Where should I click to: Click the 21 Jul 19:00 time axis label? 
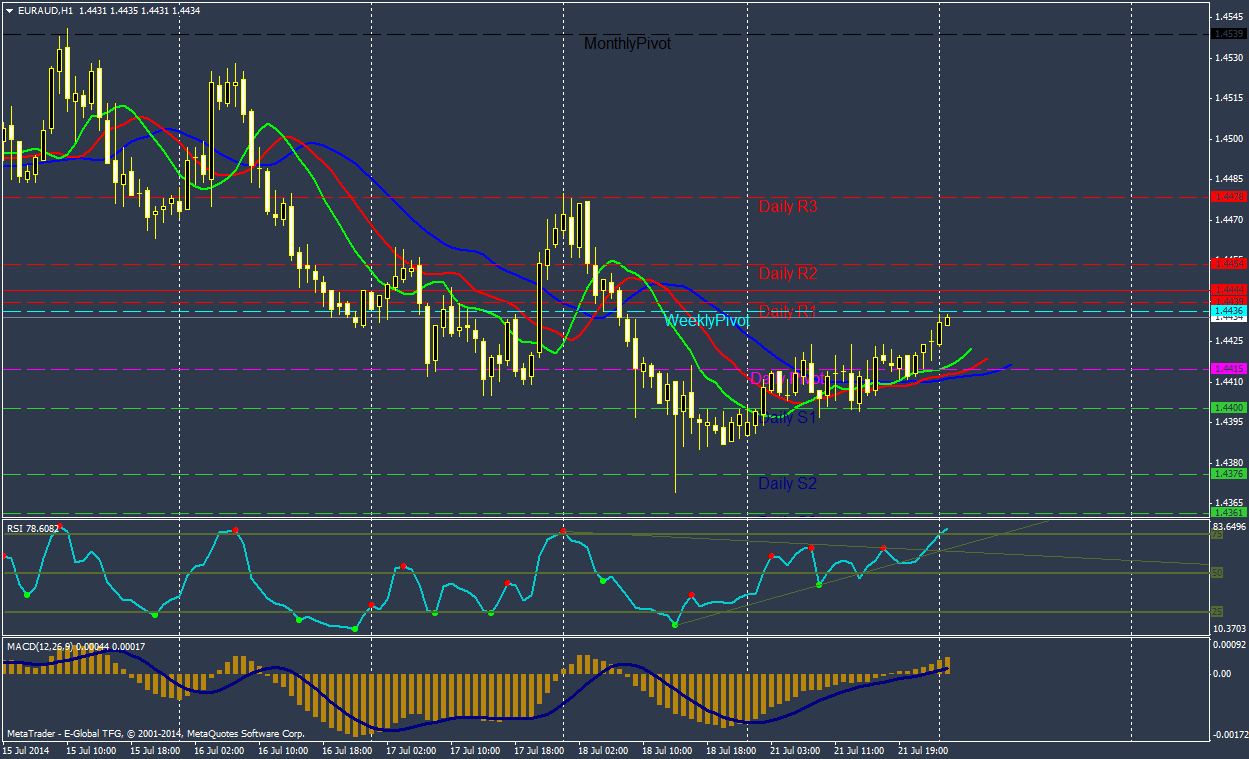[923, 749]
